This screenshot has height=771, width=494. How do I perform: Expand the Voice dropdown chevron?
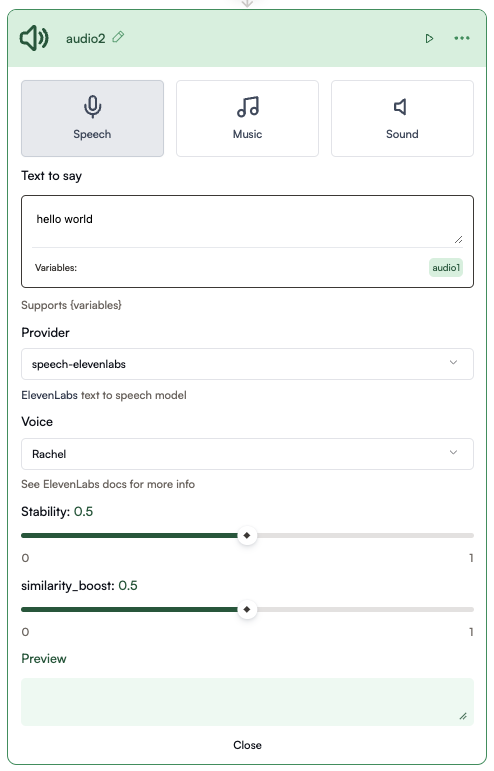pyautogui.click(x=453, y=452)
